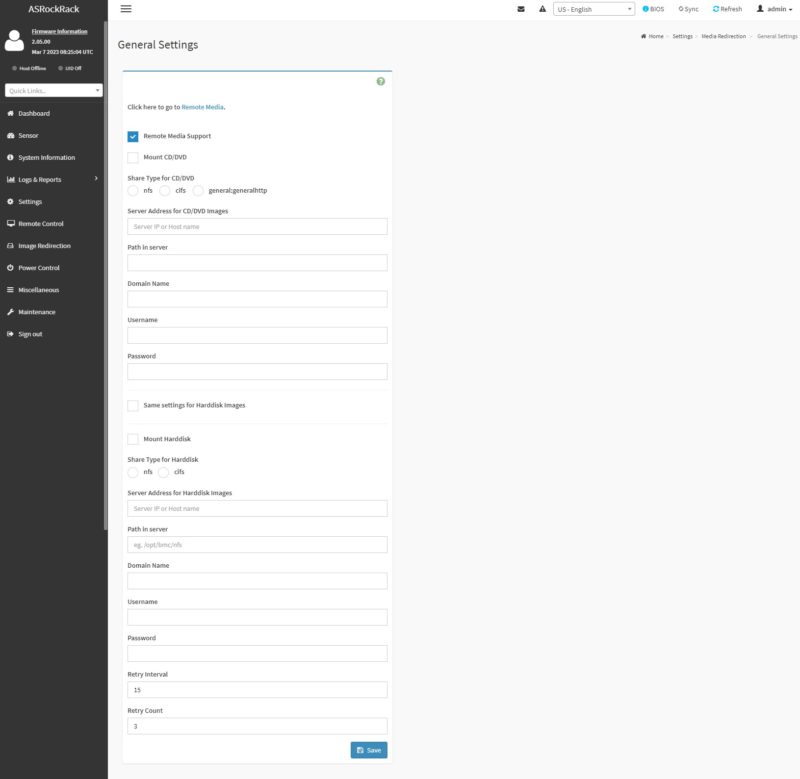
Task: Click the Refresh icon in top bar
Action: point(716,9)
